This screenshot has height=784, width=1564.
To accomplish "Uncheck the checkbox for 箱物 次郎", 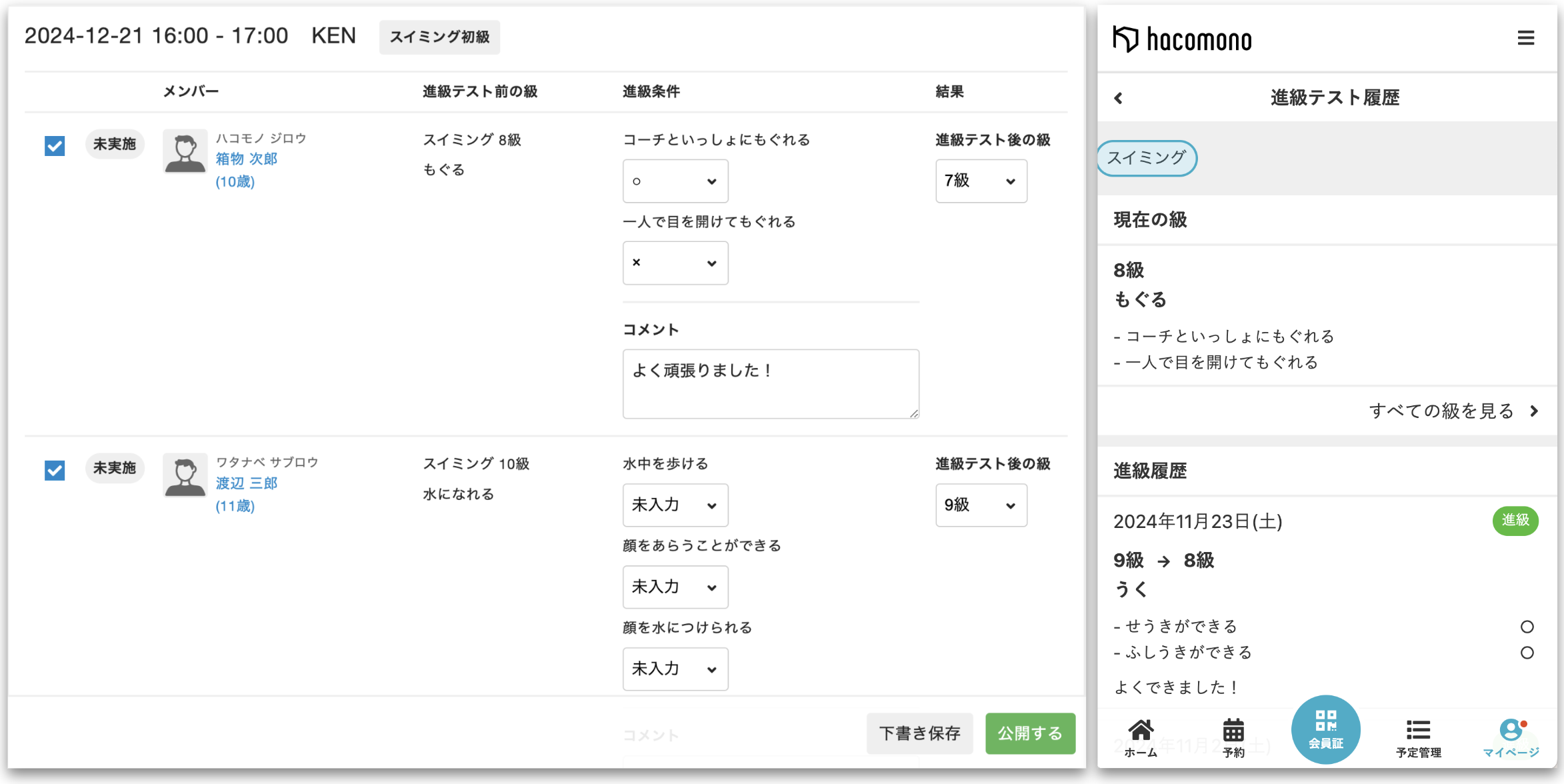I will coord(55,145).
